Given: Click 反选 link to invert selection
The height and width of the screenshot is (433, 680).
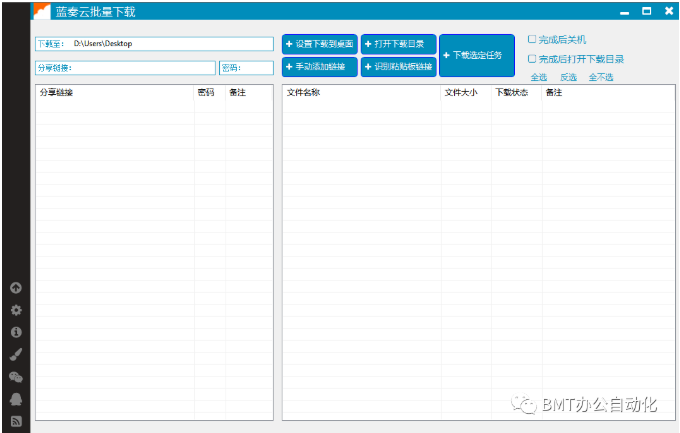Looking at the screenshot, I should pyautogui.click(x=568, y=77).
